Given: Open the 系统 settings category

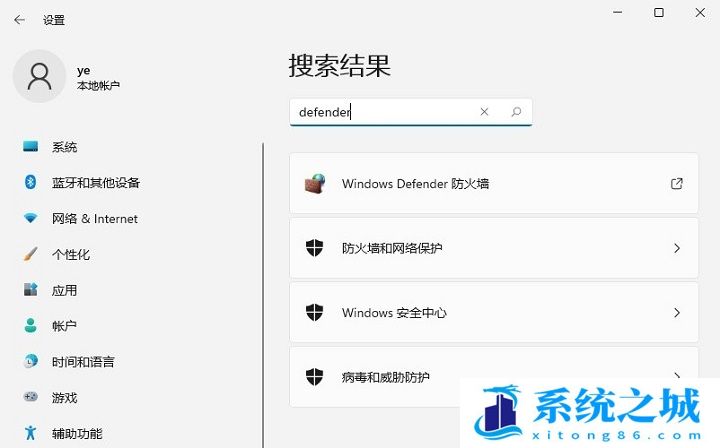Looking at the screenshot, I should [x=65, y=147].
